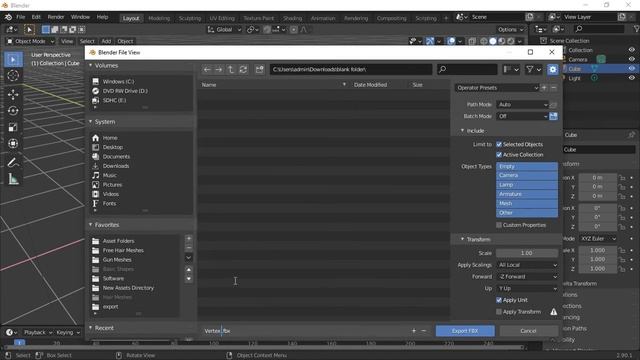
Task: Open the Downloads system folder
Action: coord(116,166)
